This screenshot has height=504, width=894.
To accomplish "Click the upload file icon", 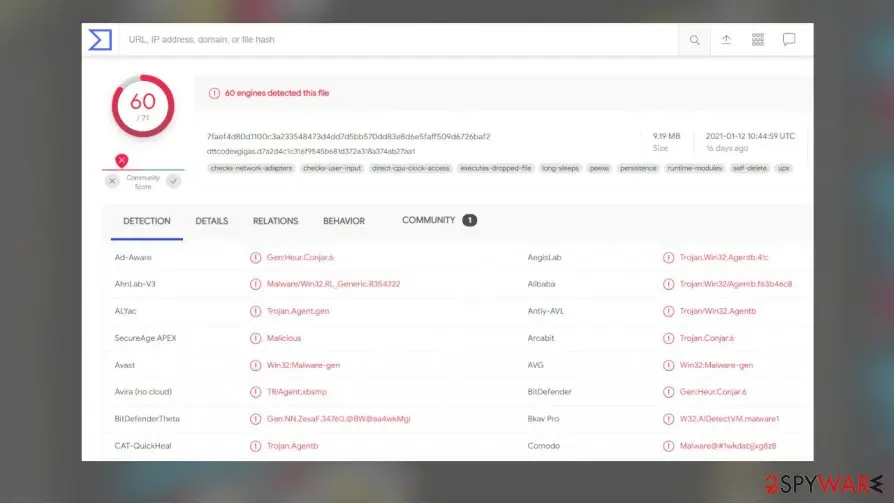I will pos(726,39).
